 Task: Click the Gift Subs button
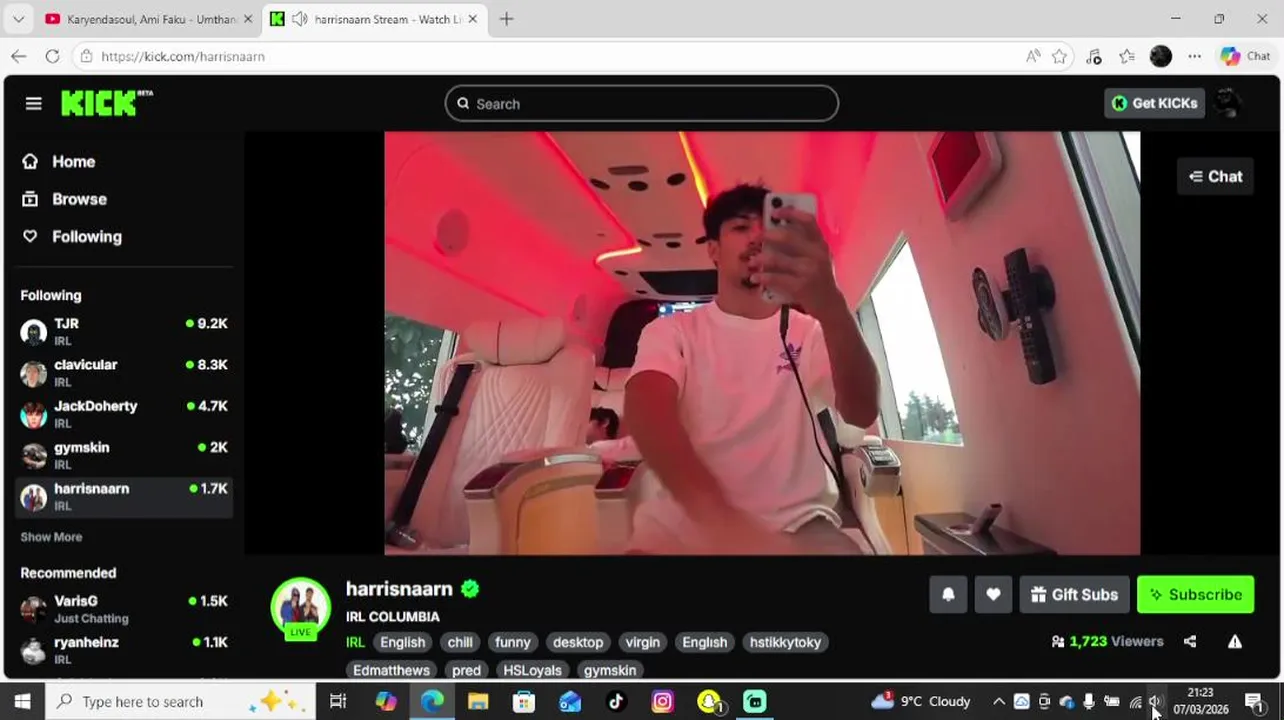1074,594
